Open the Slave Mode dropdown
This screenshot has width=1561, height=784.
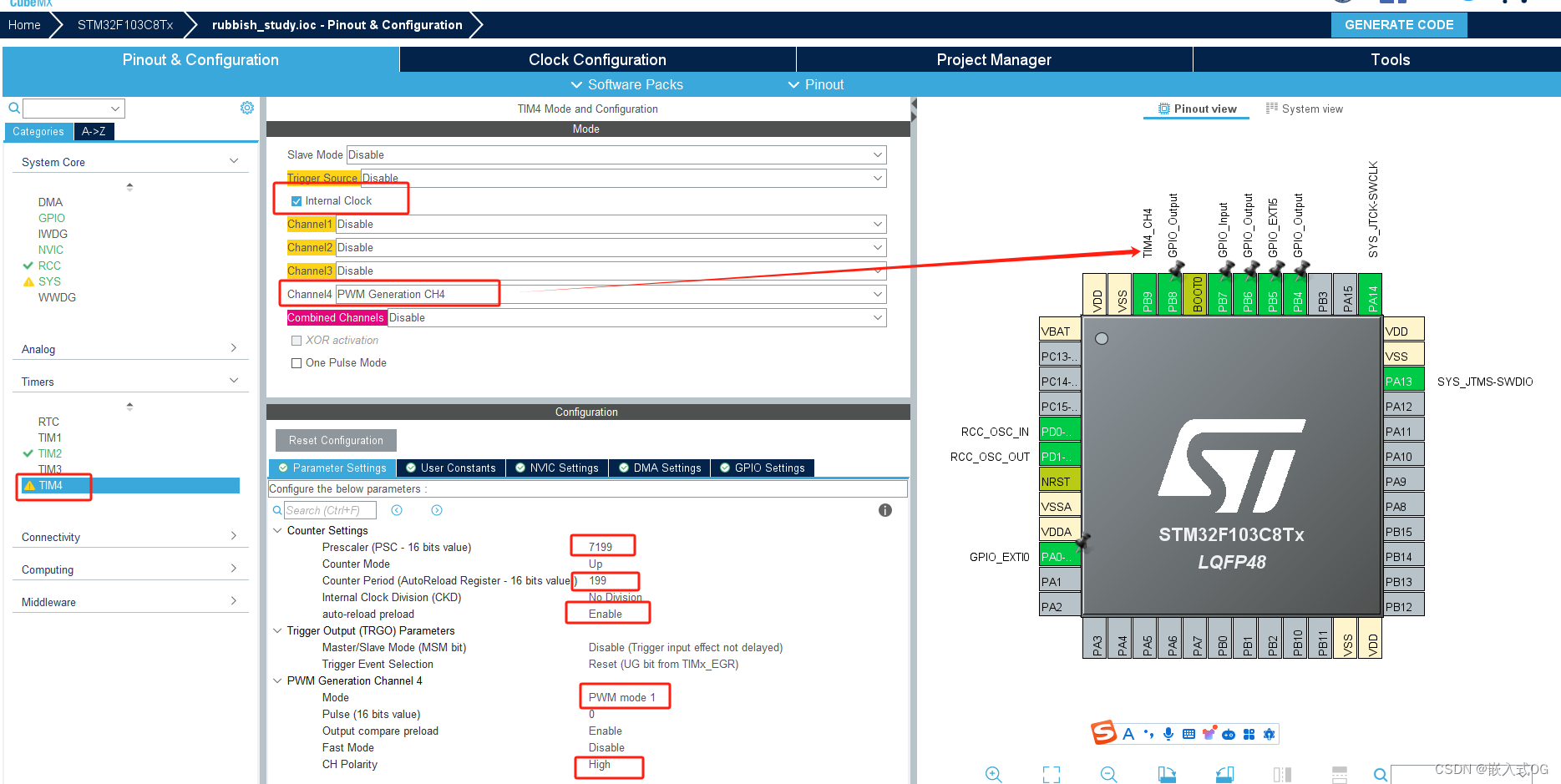point(616,154)
